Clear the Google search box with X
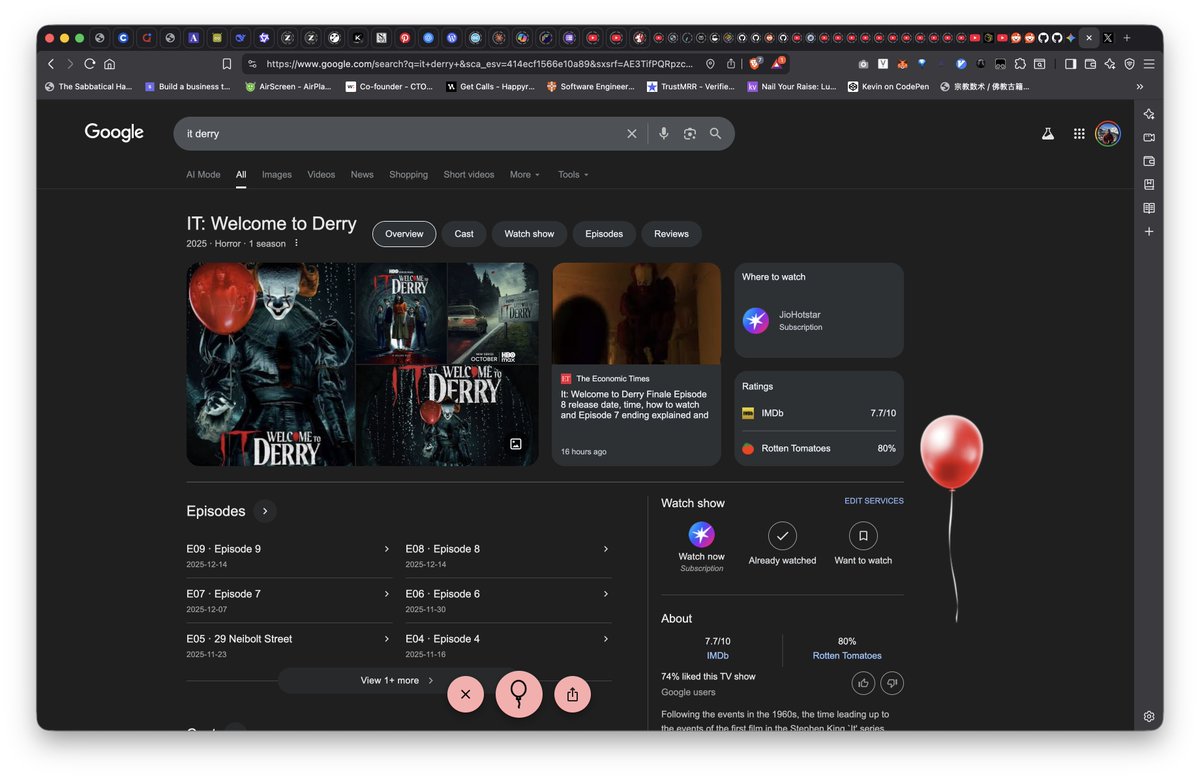 point(631,134)
